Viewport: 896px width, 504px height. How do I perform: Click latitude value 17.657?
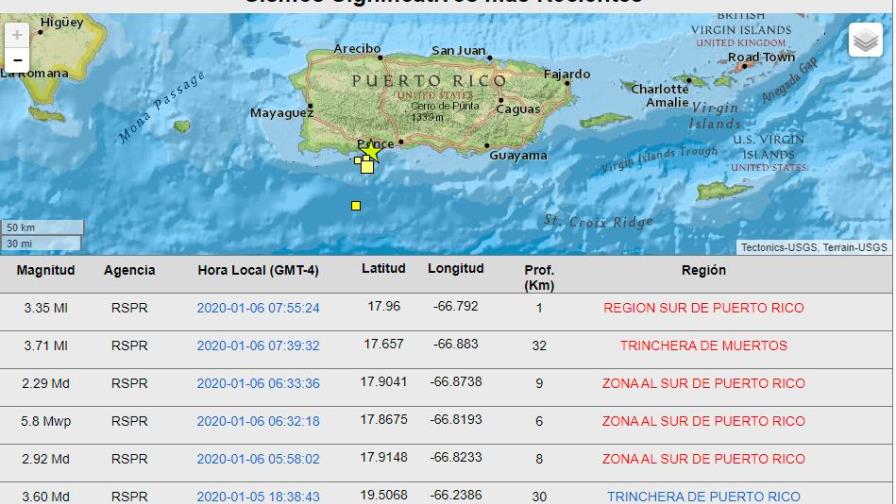[383, 344]
